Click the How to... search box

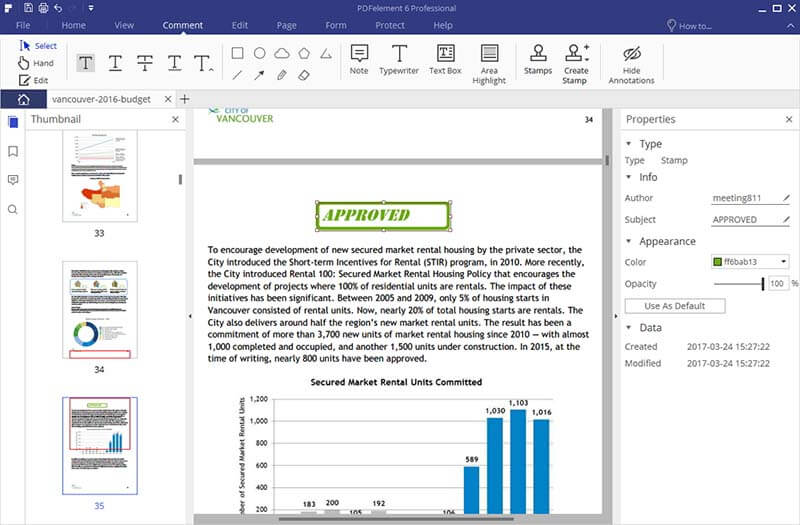coord(689,26)
